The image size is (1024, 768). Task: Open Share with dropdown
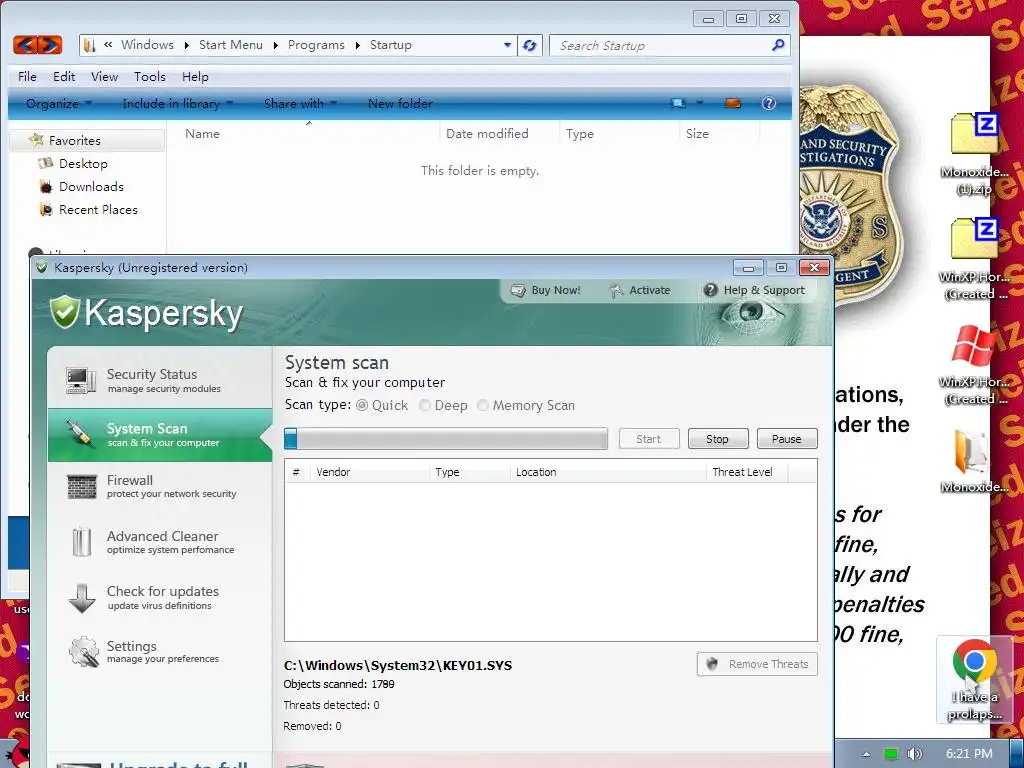click(x=300, y=103)
